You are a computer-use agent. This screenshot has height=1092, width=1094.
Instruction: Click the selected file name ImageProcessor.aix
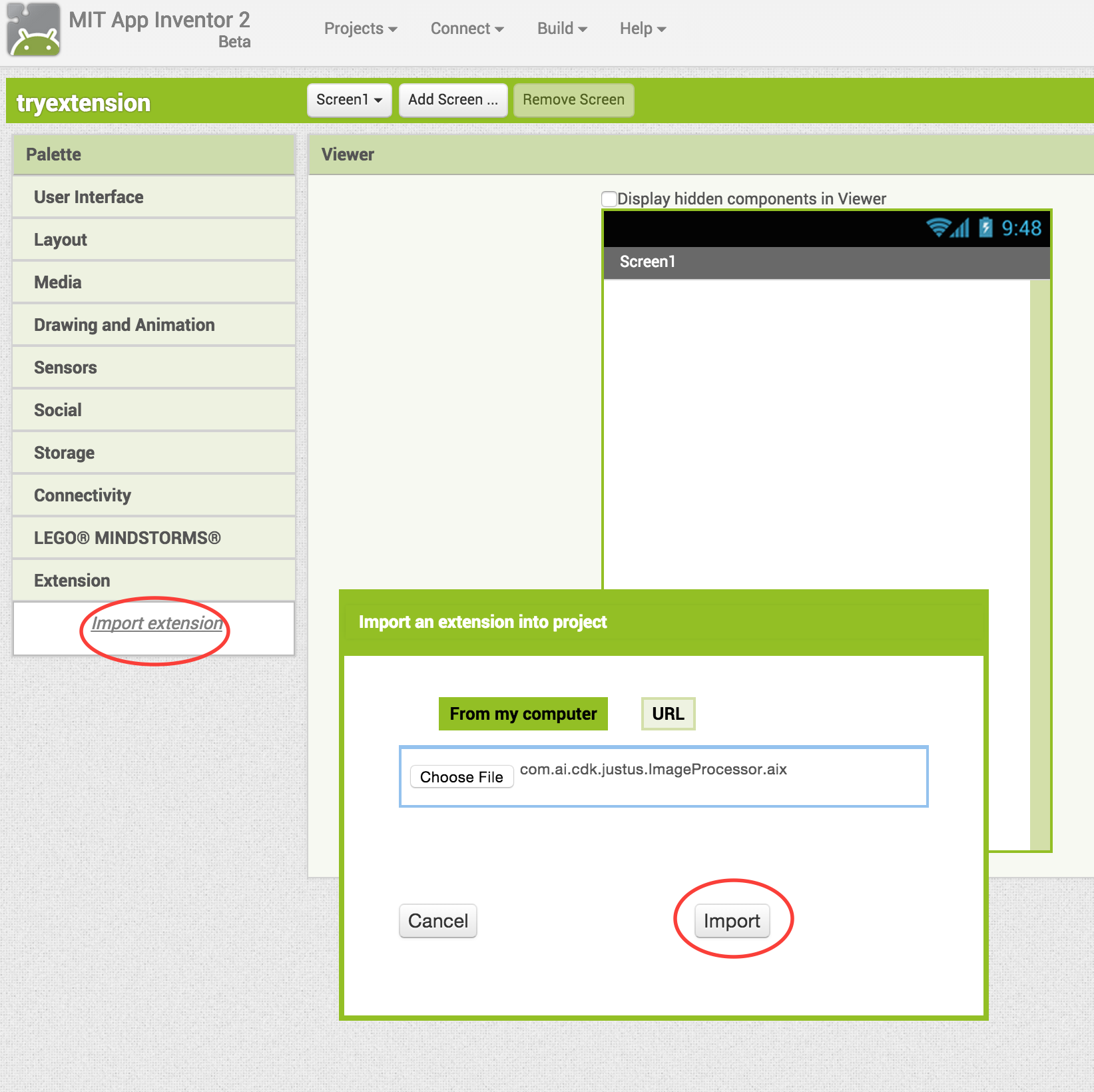pos(653,770)
